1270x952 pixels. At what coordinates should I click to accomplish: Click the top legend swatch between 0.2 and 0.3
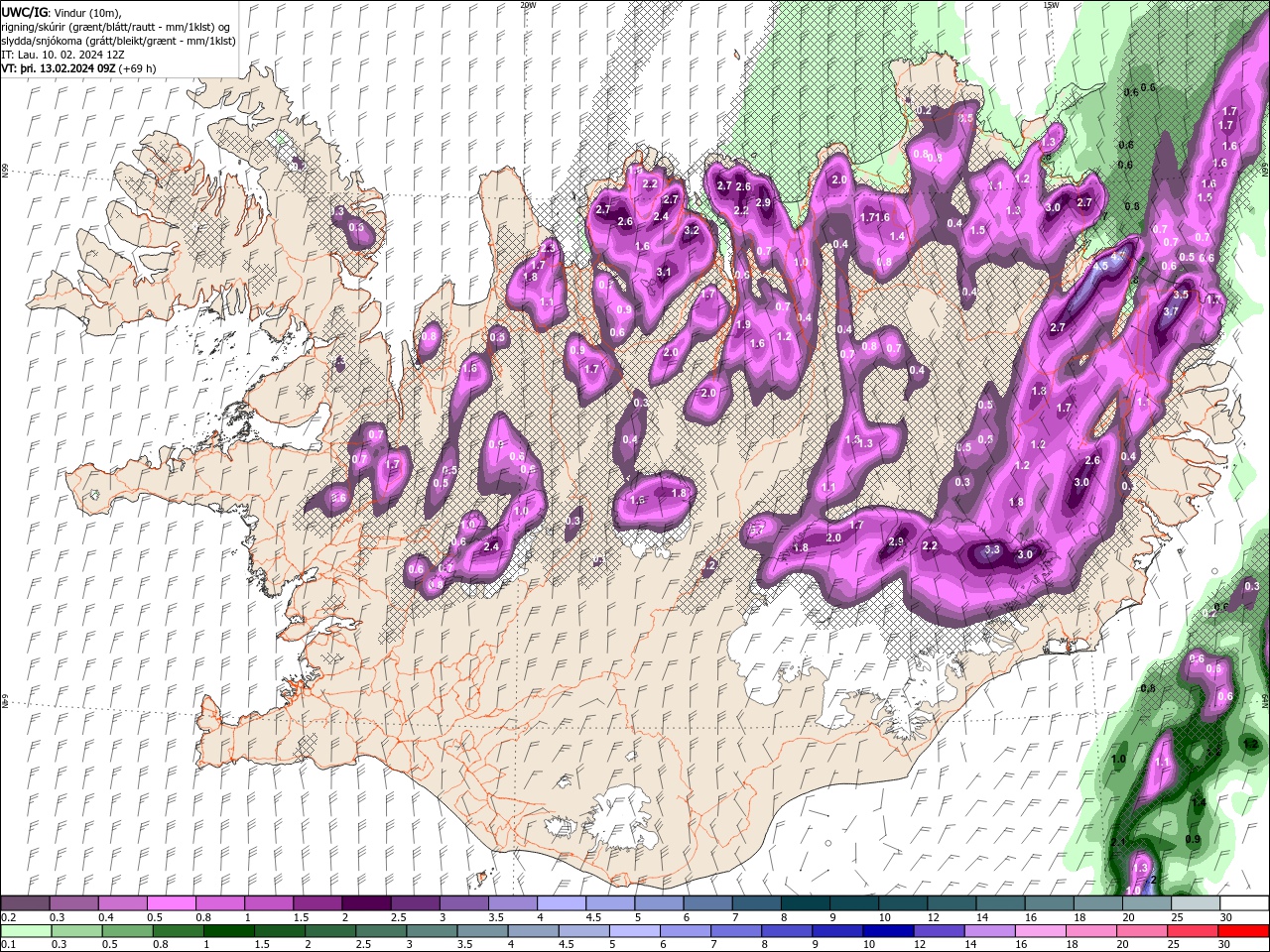click(x=25, y=903)
